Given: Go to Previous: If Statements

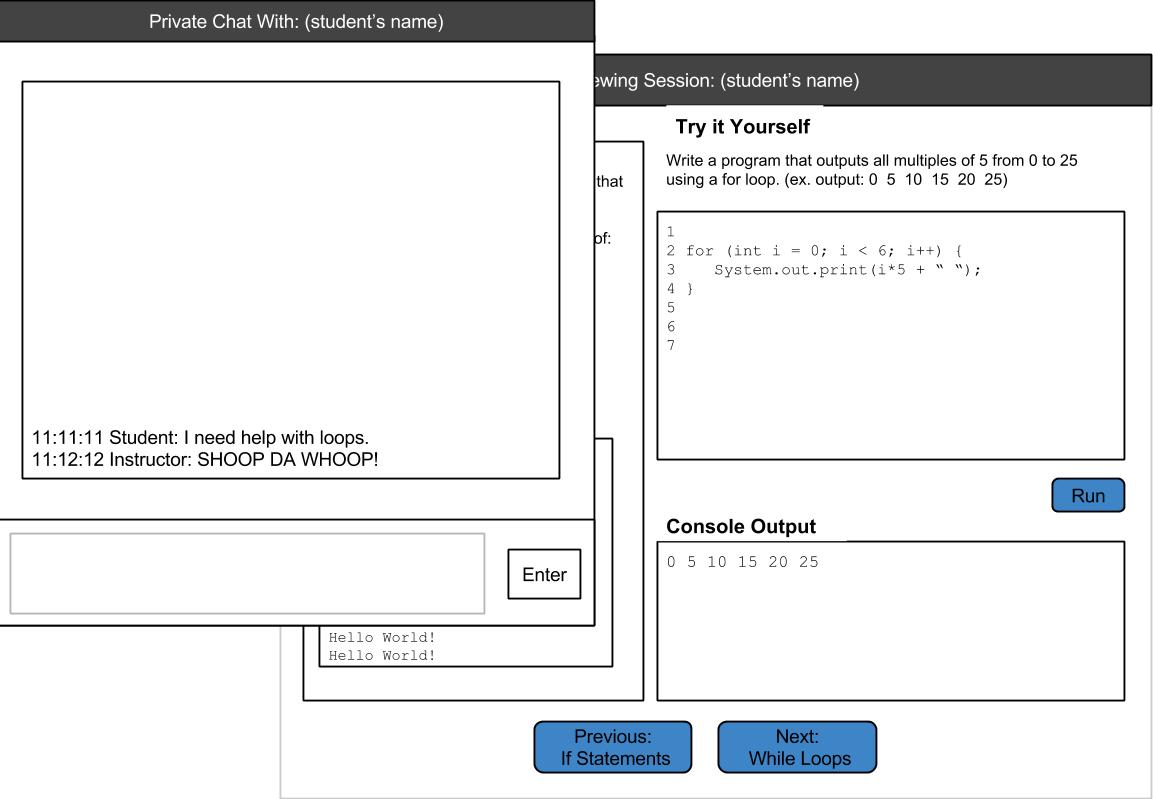Looking at the screenshot, I should tap(613, 747).
